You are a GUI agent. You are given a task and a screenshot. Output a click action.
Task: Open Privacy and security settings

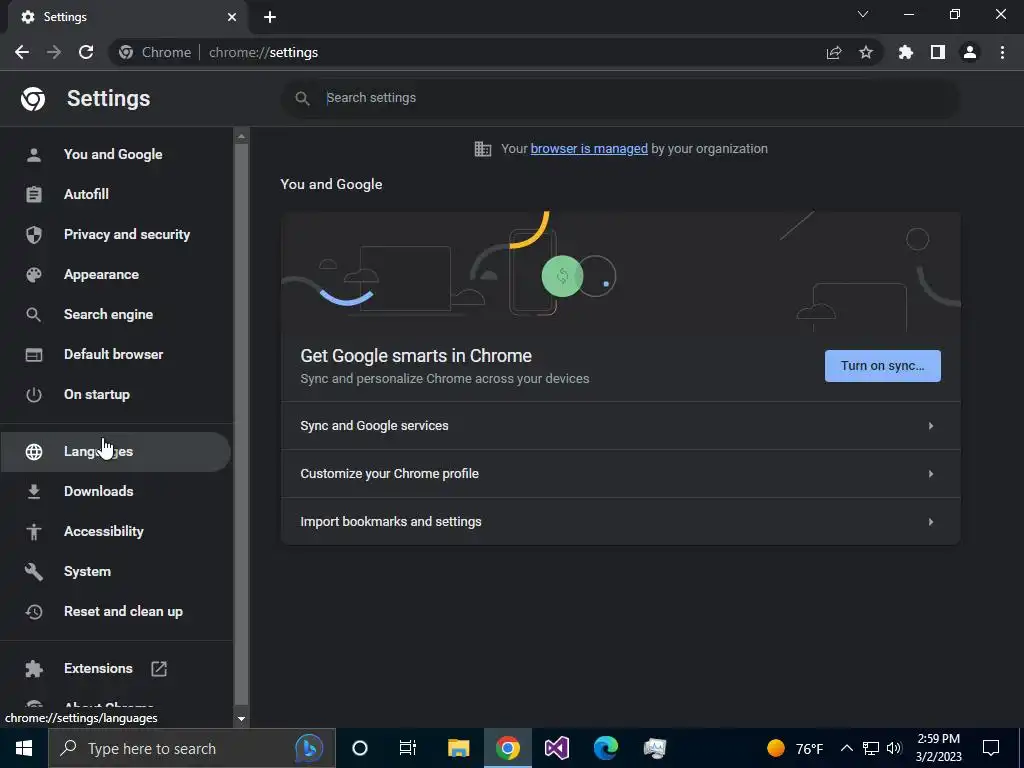[x=115, y=234]
